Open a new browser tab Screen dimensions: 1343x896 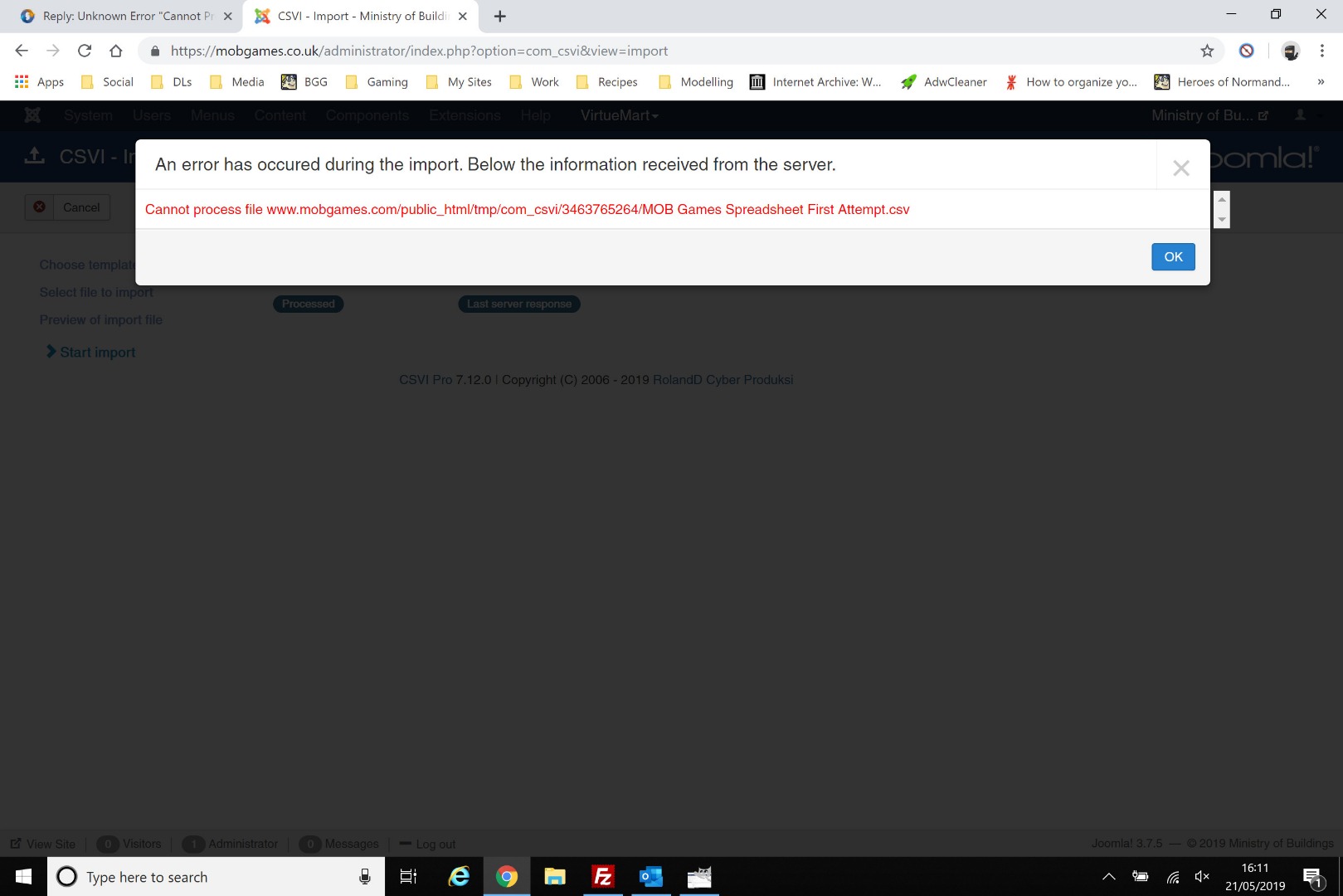tap(499, 16)
